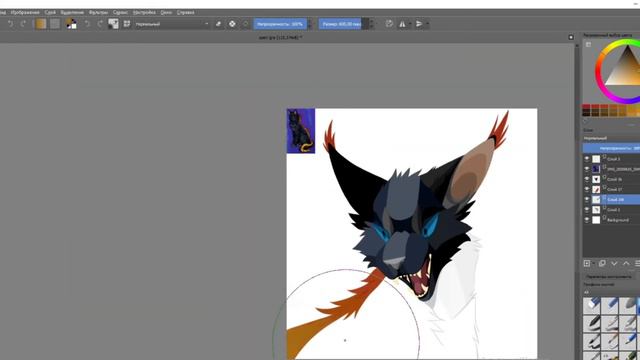
Task: Click the stepper arrows beside Size slider
Action: tap(371, 24)
